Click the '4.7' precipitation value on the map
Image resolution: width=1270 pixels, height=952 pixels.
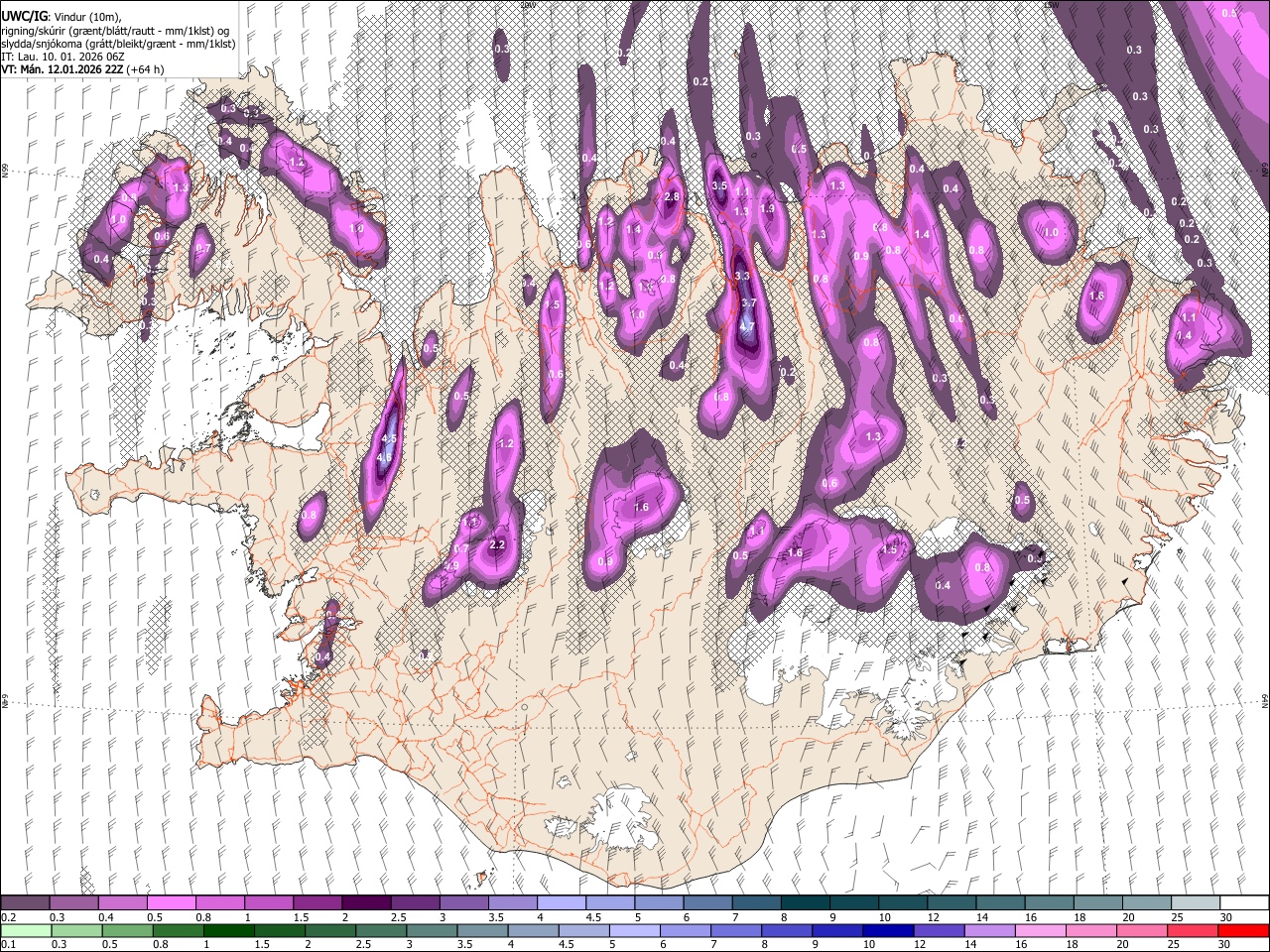[747, 326]
